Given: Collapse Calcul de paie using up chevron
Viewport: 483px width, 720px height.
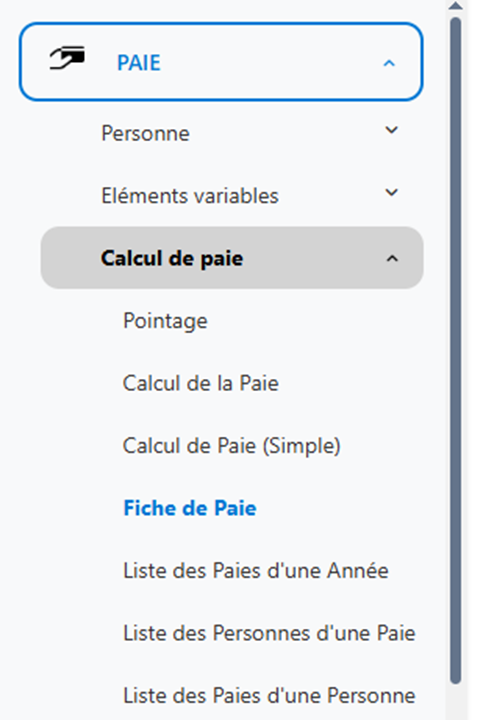Looking at the screenshot, I should tap(392, 259).
